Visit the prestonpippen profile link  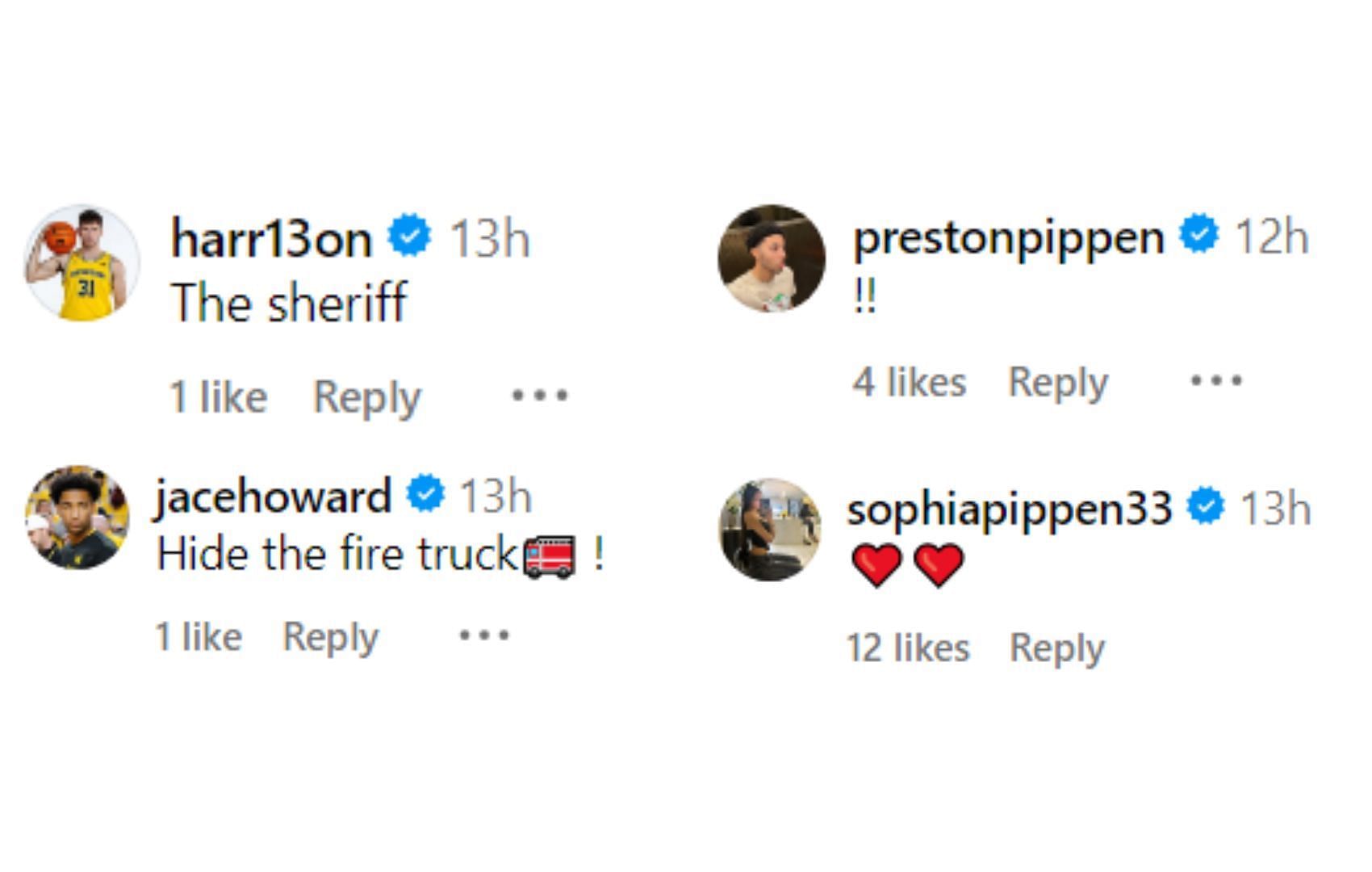click(x=1009, y=237)
